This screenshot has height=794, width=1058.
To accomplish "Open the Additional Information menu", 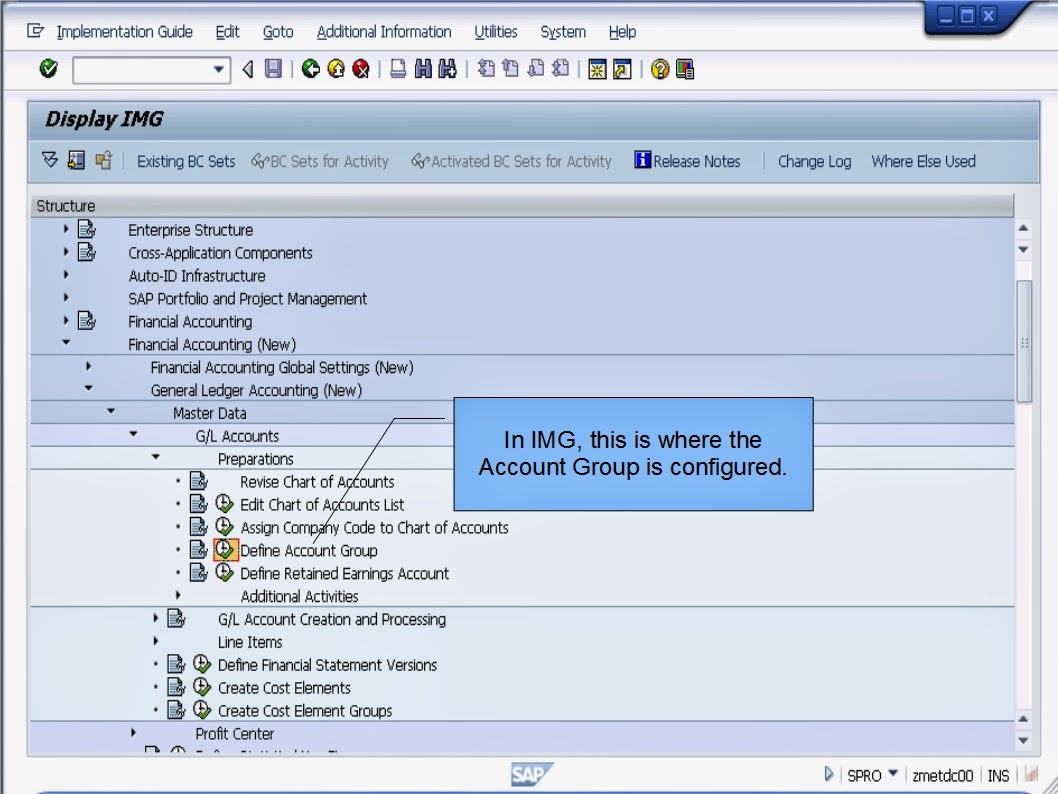I will click(384, 32).
